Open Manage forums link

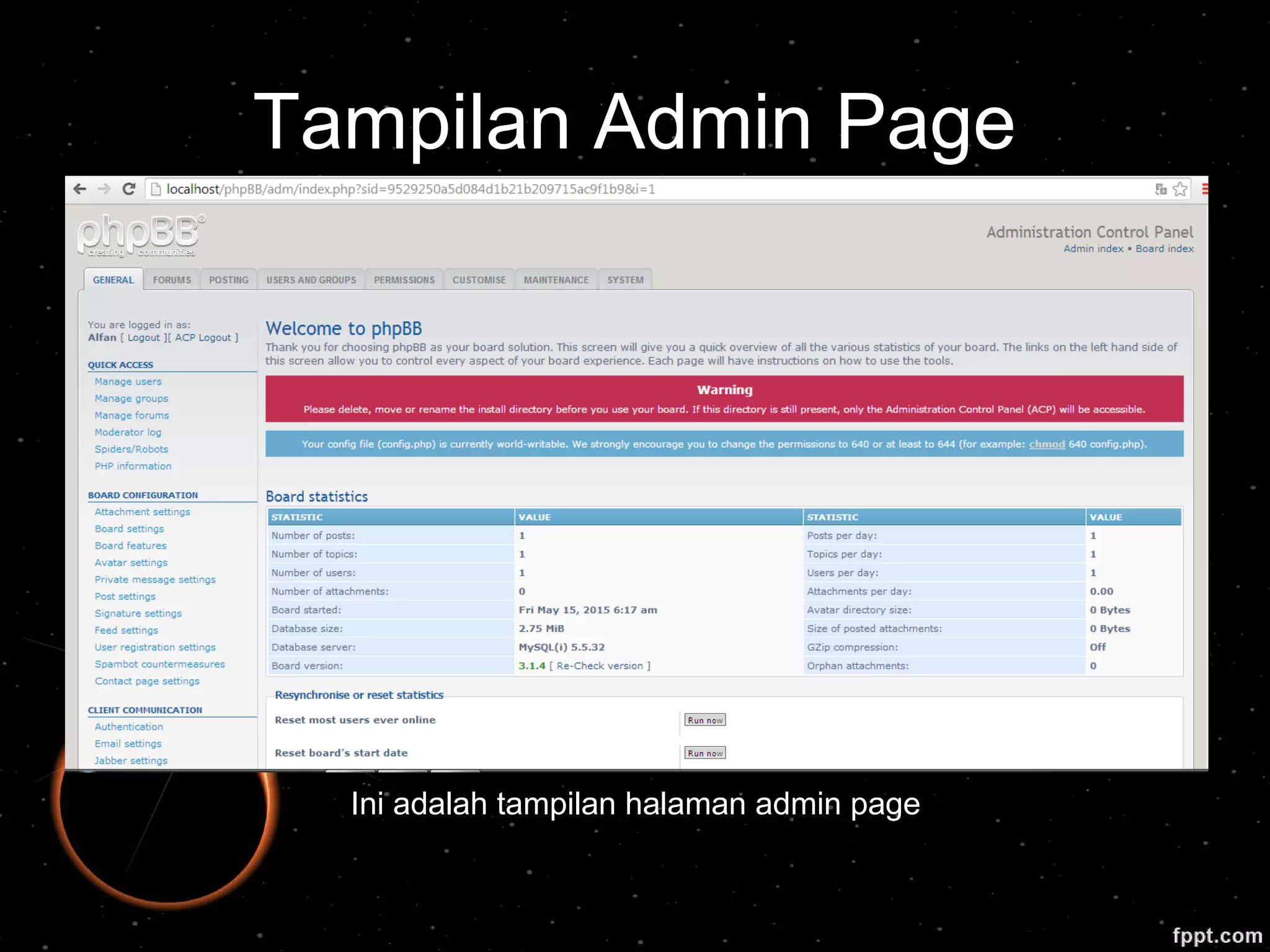point(131,415)
